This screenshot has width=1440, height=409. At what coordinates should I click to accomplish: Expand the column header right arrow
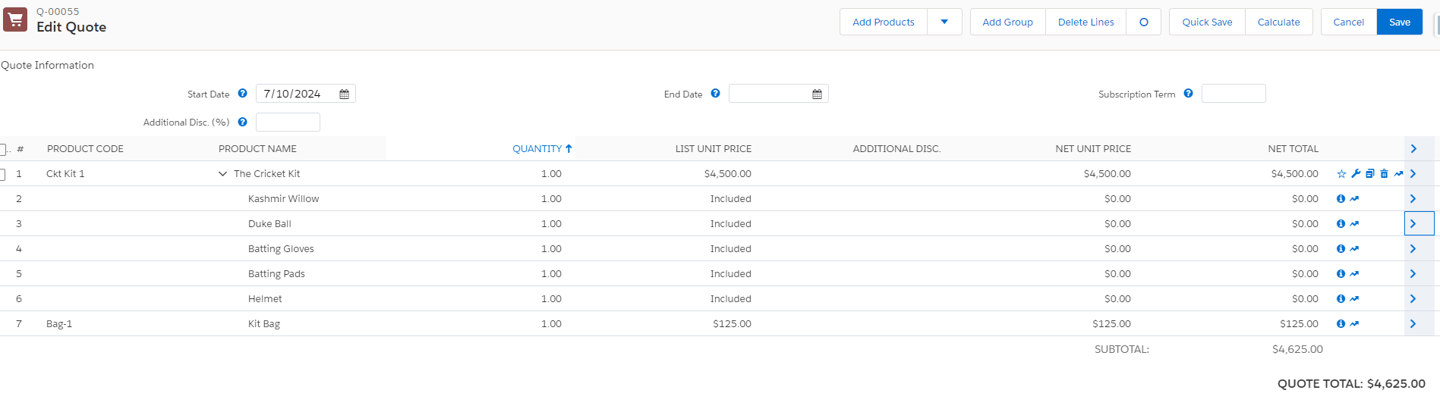(1413, 149)
